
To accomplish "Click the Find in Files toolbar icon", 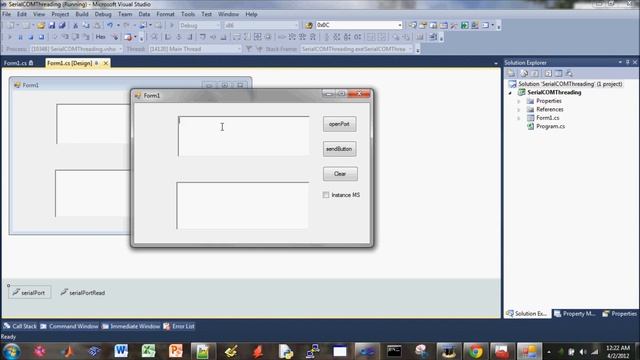I will [x=309, y=25].
